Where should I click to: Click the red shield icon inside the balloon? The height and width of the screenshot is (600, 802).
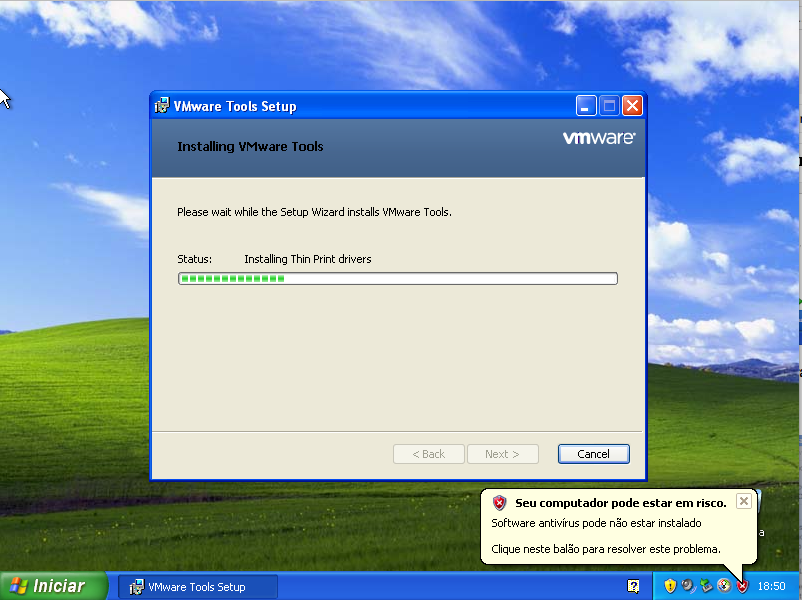tap(500, 503)
